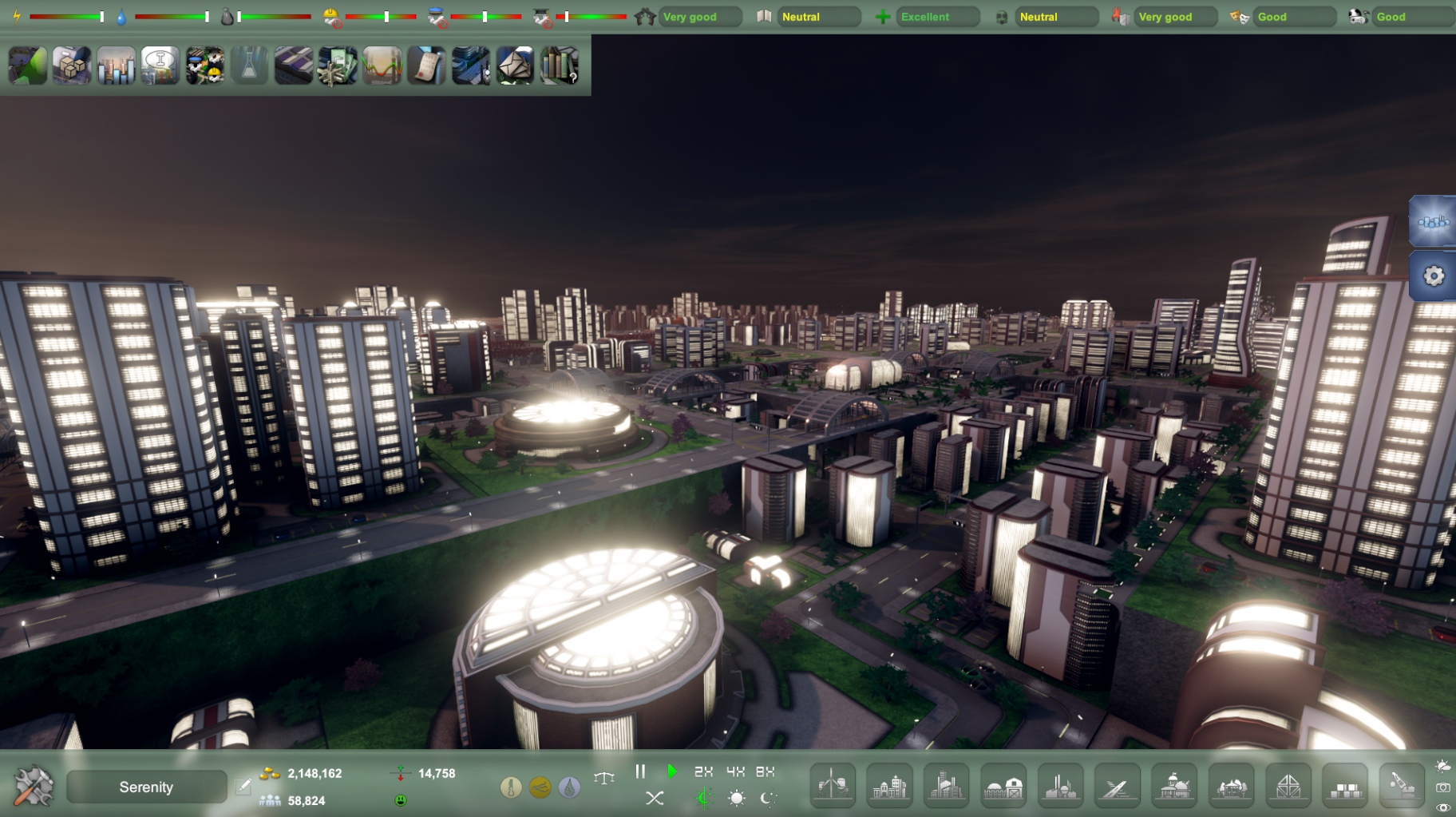1456x817 pixels.
Task: Open the blue population panel tab
Action: click(1433, 221)
